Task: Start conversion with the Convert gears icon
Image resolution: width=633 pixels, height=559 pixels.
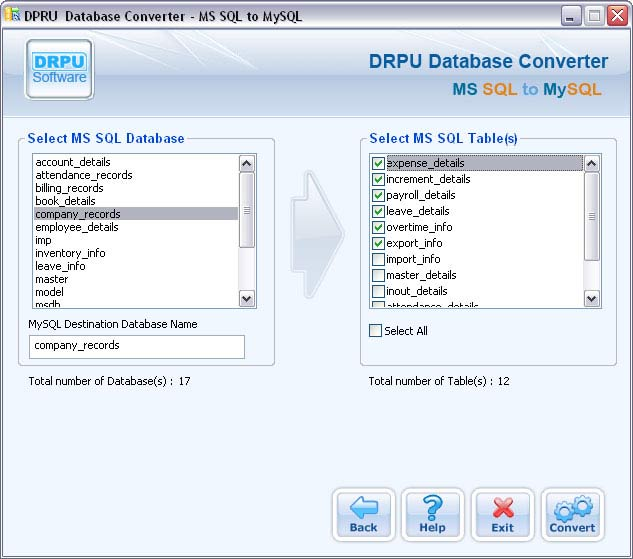Action: pyautogui.click(x=572, y=514)
